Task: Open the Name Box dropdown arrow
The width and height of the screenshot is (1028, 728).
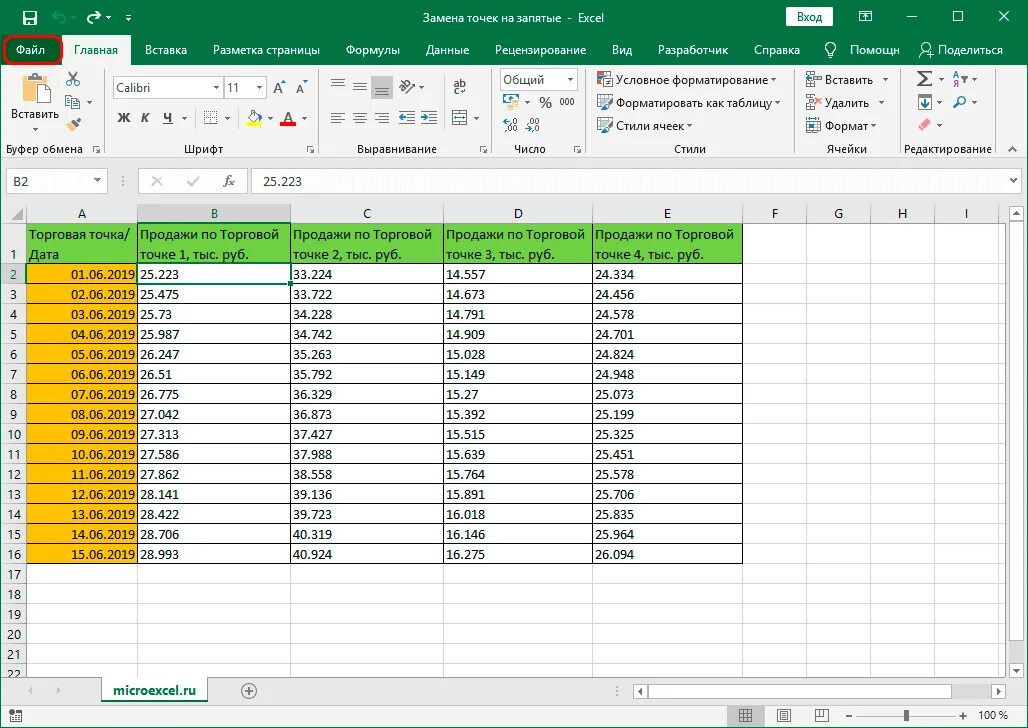Action: pos(97,181)
